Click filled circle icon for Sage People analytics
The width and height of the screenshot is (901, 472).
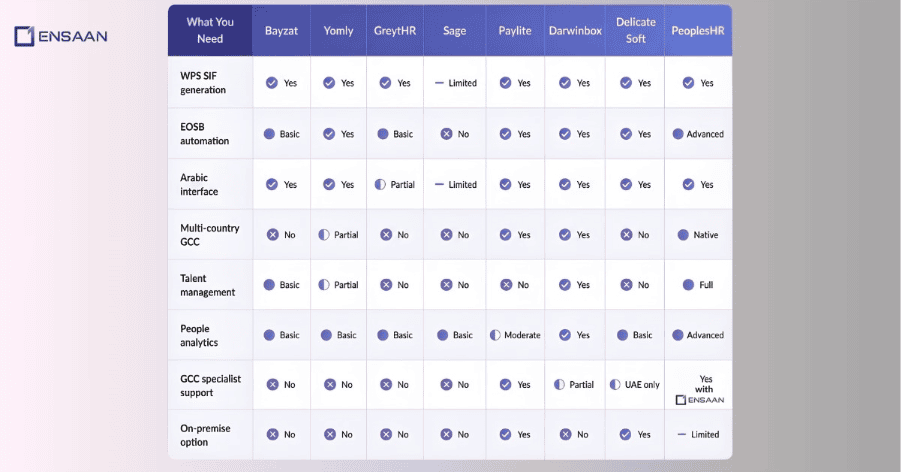(x=442, y=335)
